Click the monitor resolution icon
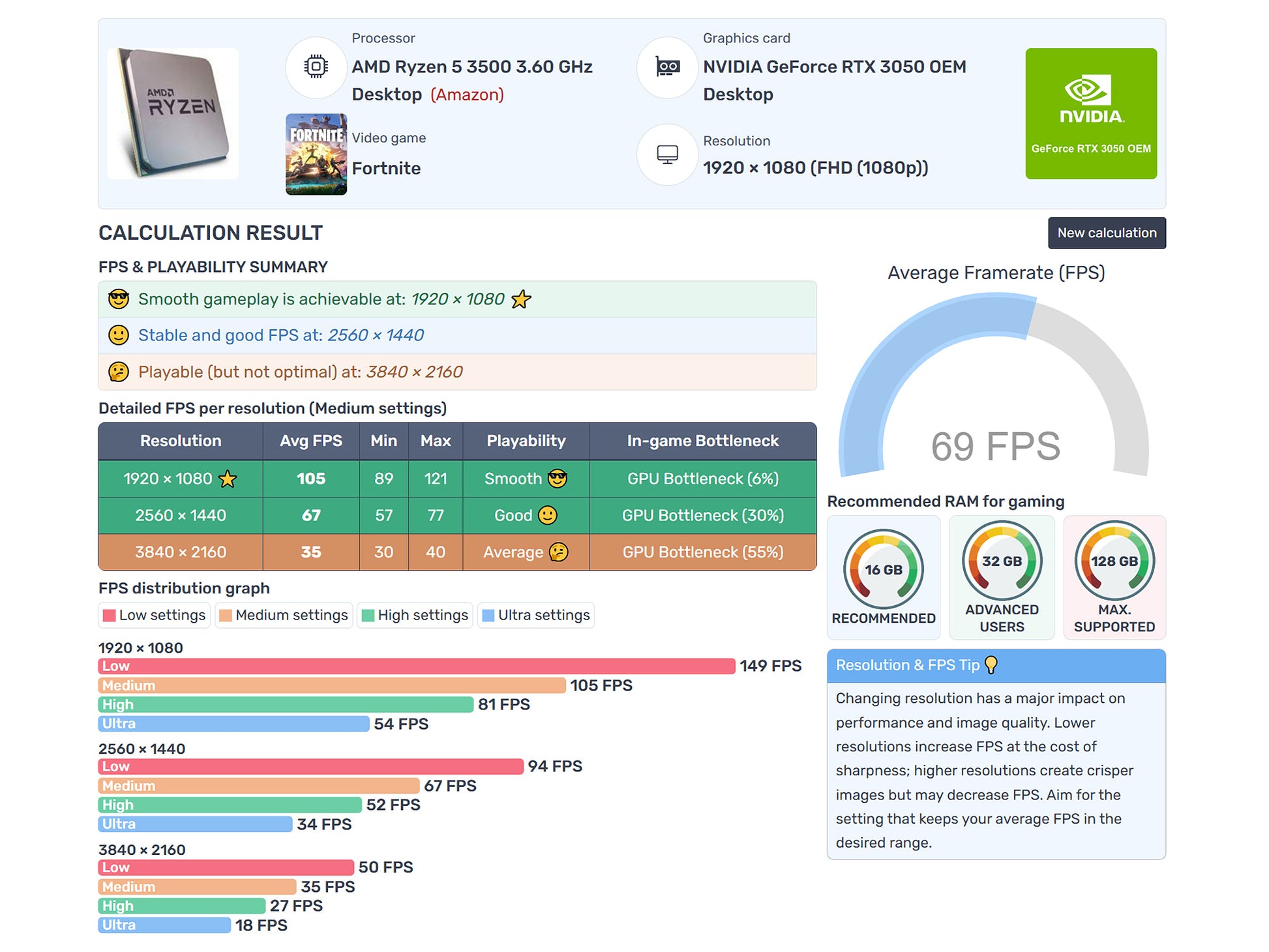1269x952 pixels. pyautogui.click(x=666, y=155)
